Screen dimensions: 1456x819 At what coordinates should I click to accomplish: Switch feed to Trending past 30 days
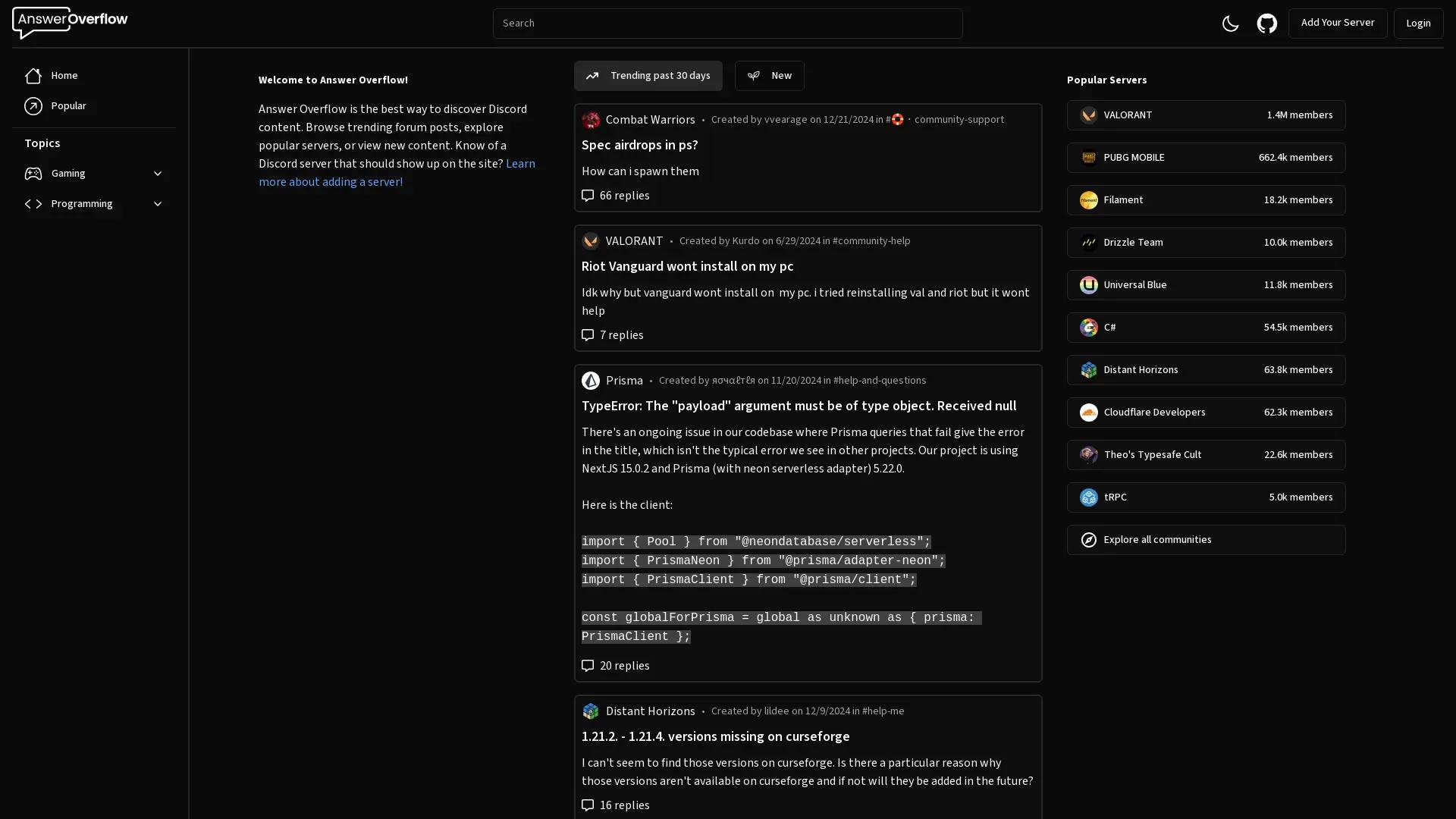click(648, 76)
